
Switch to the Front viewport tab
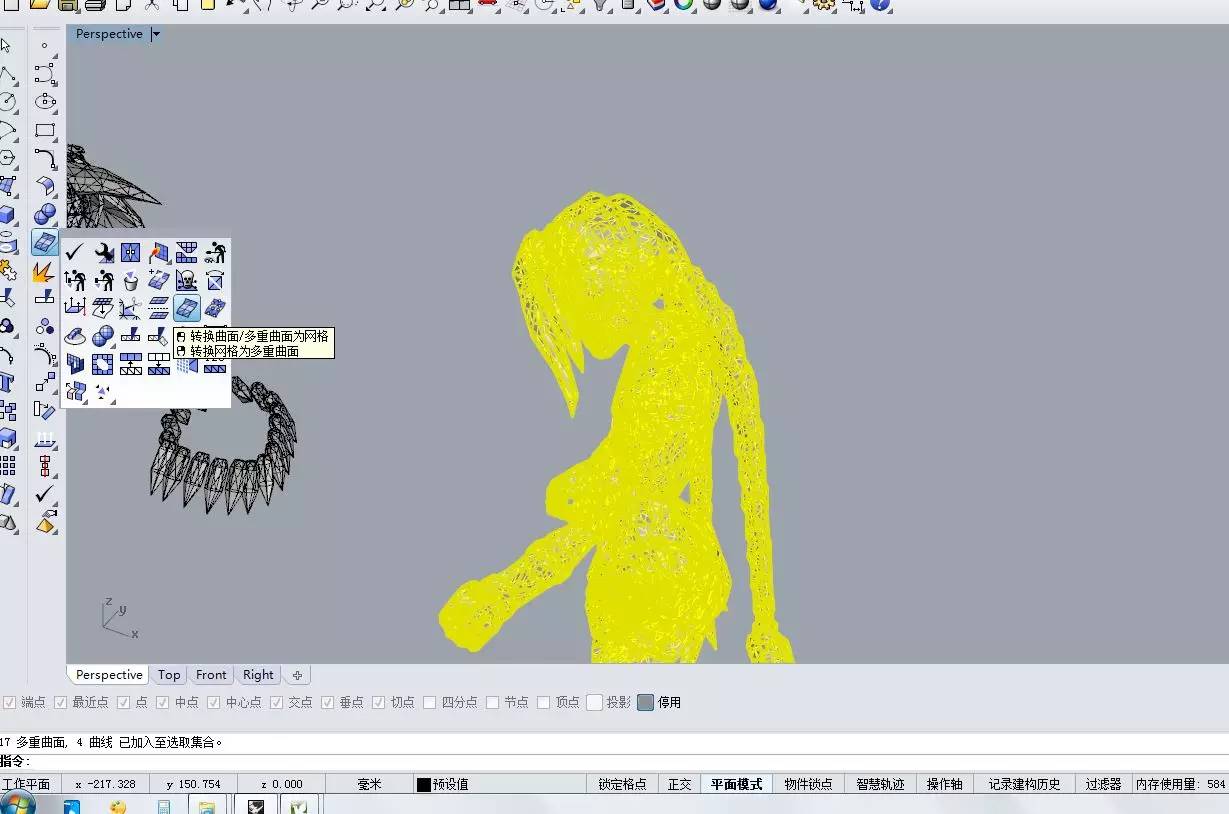coord(210,675)
